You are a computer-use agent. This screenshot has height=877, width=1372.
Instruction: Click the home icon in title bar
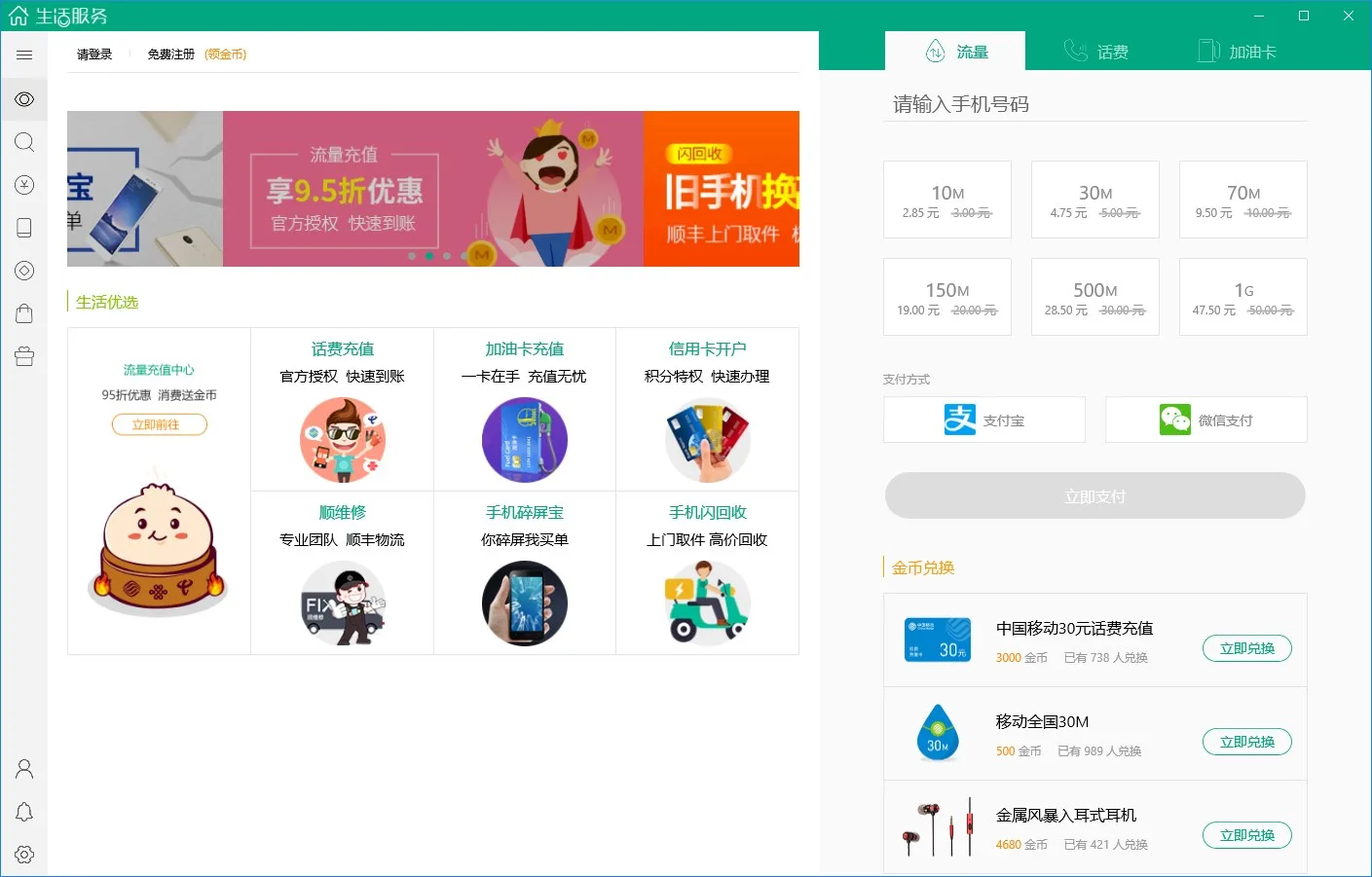point(18,16)
